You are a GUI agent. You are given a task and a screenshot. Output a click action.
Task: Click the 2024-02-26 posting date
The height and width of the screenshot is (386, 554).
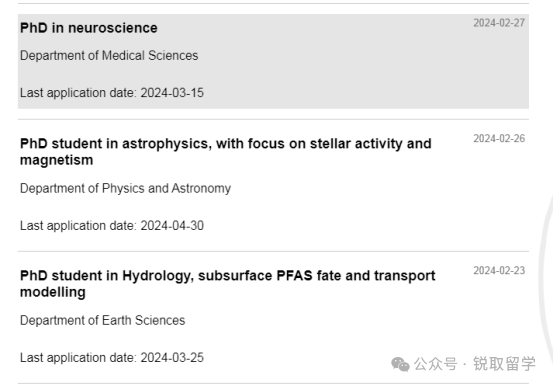(x=499, y=138)
